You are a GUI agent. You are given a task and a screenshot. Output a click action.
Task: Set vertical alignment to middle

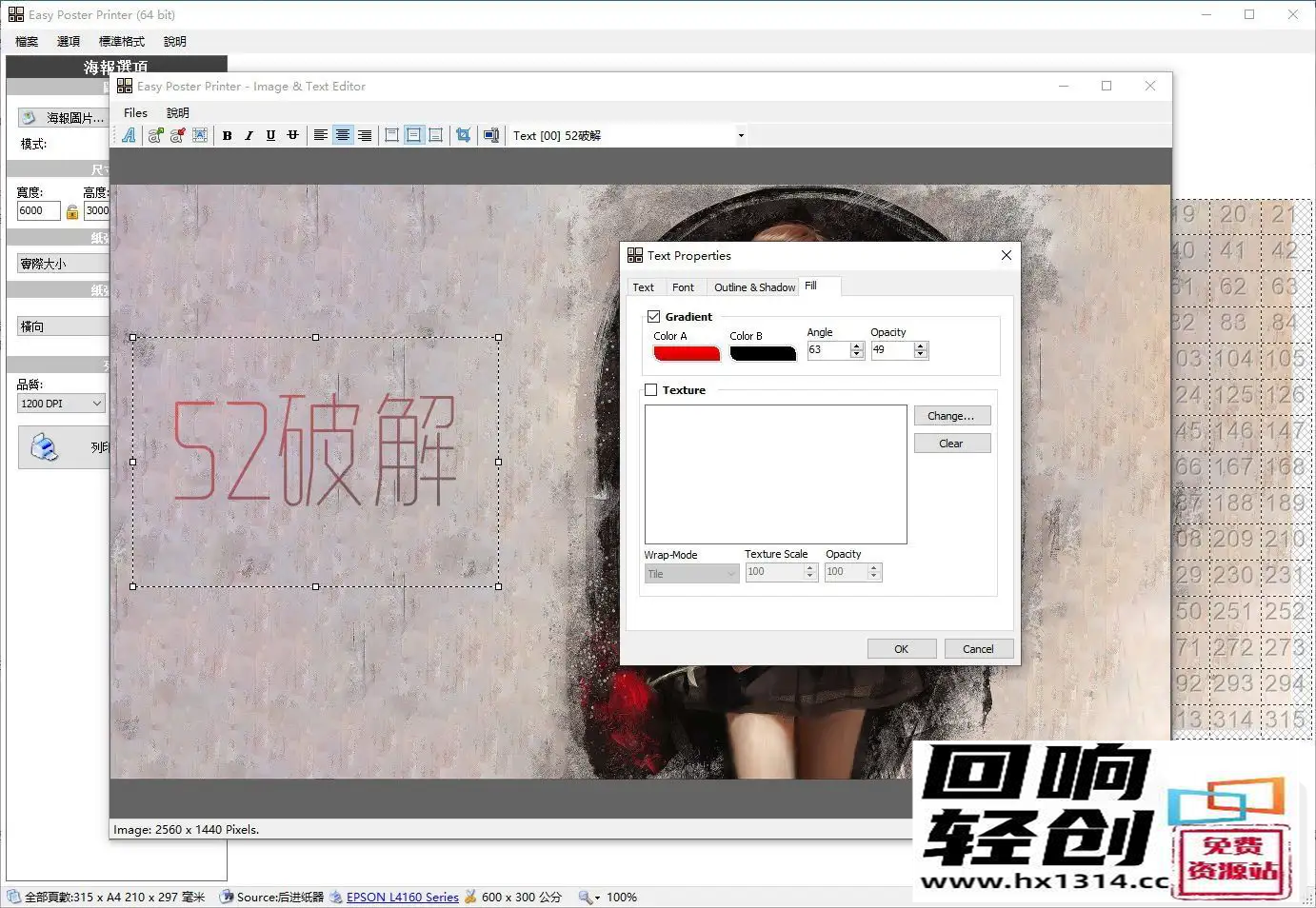pyautogui.click(x=413, y=135)
